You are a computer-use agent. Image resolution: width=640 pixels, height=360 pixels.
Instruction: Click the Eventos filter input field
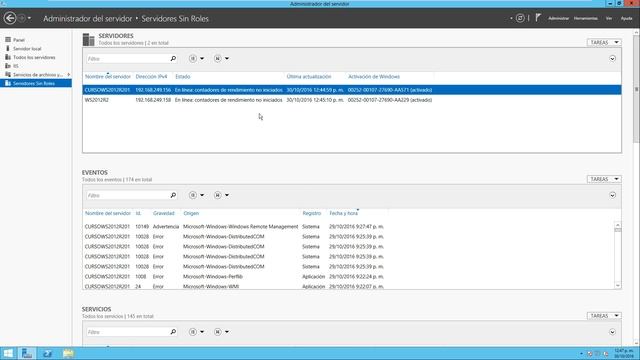[x=127, y=196]
